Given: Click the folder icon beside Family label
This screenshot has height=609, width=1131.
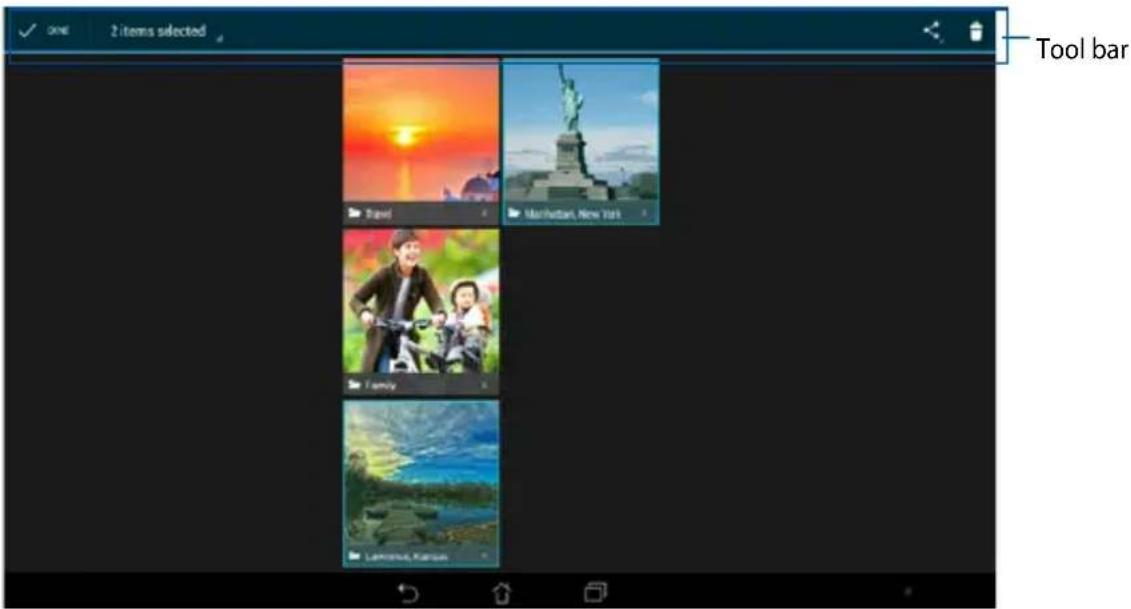Looking at the screenshot, I should [354, 385].
